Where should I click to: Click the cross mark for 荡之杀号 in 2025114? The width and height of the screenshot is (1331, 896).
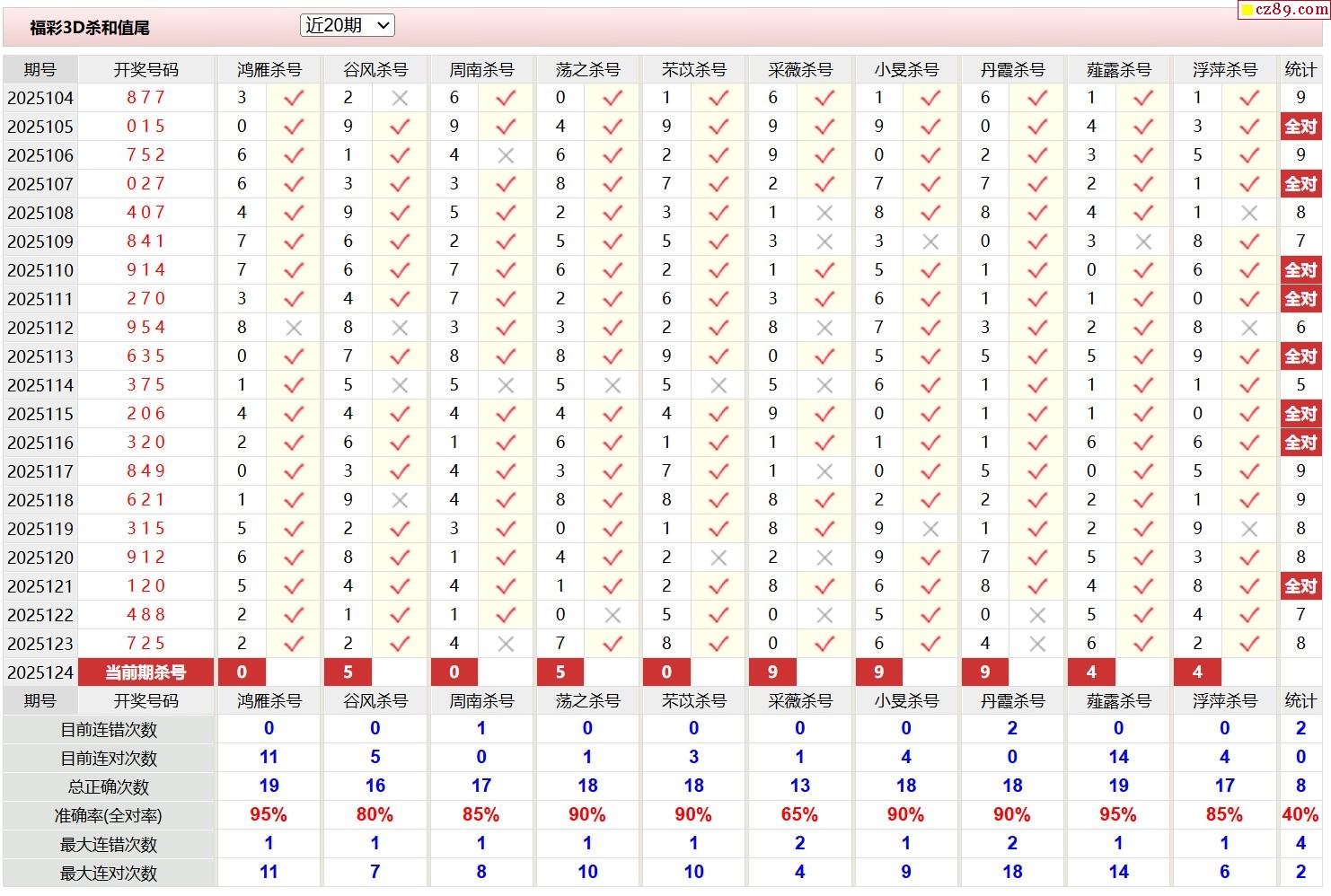[x=613, y=385]
